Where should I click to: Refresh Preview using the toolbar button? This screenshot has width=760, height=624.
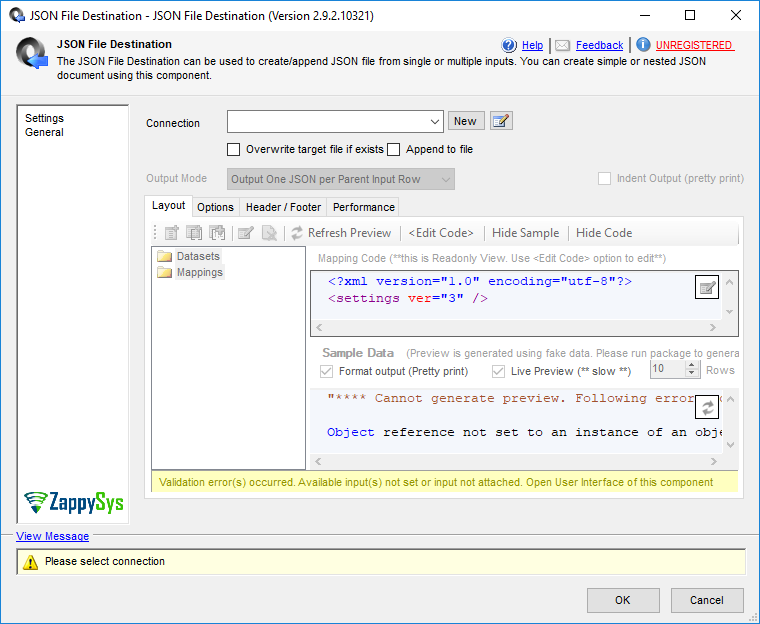tap(341, 233)
